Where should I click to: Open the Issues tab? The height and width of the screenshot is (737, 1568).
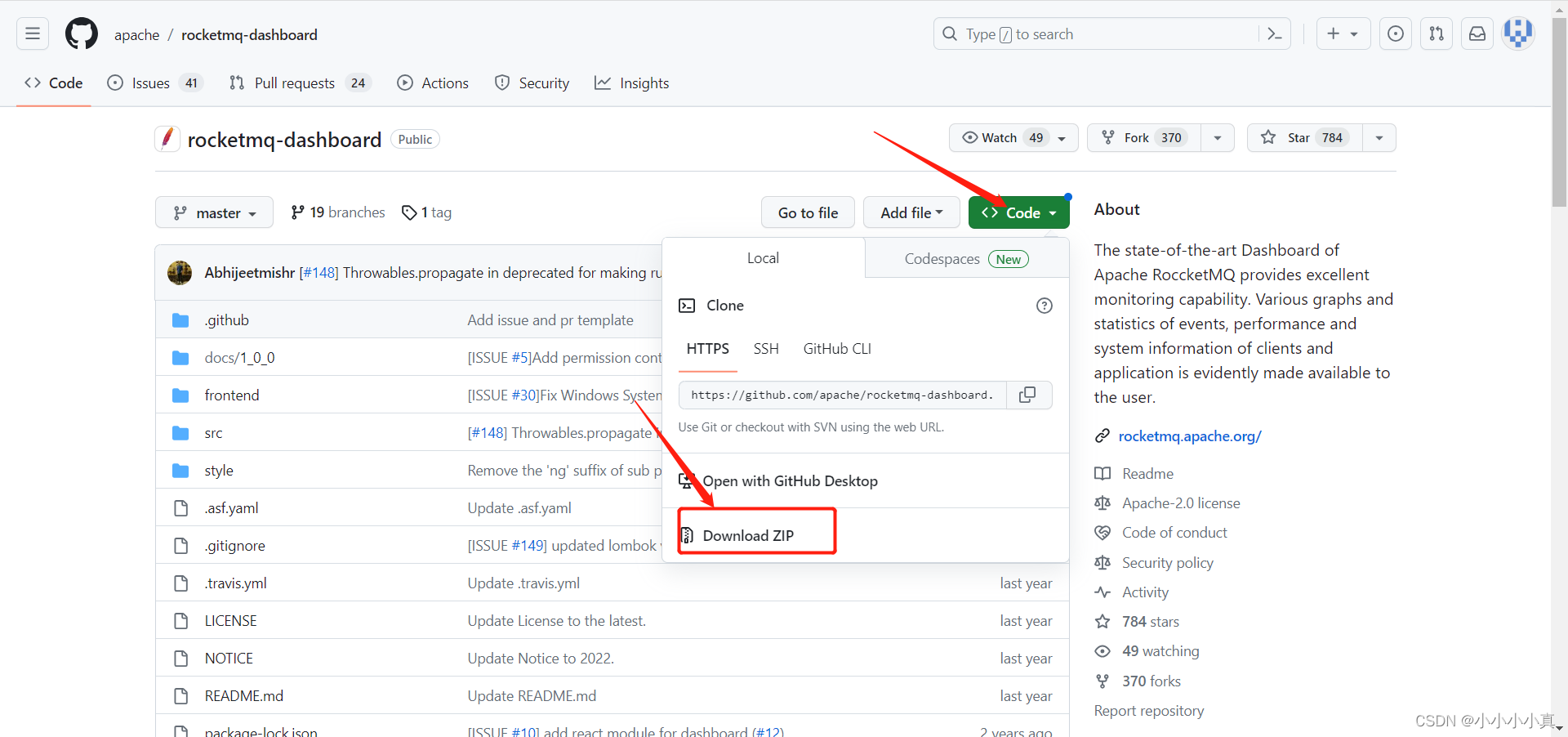[155, 83]
